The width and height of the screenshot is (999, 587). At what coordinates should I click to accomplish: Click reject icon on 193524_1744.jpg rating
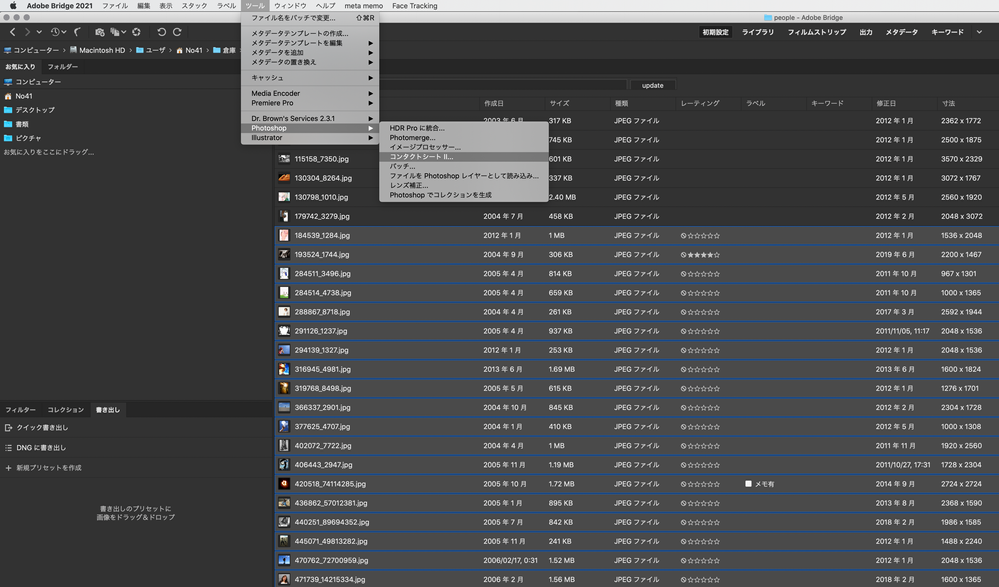[x=684, y=255]
